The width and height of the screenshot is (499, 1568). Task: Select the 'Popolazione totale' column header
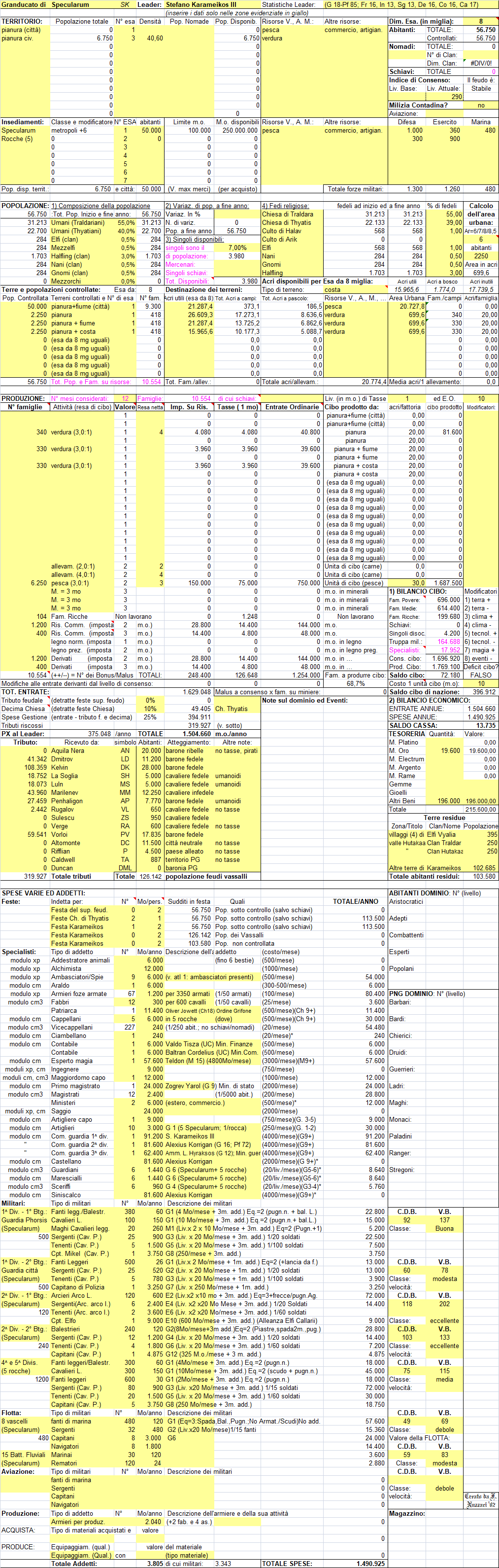click(82, 21)
